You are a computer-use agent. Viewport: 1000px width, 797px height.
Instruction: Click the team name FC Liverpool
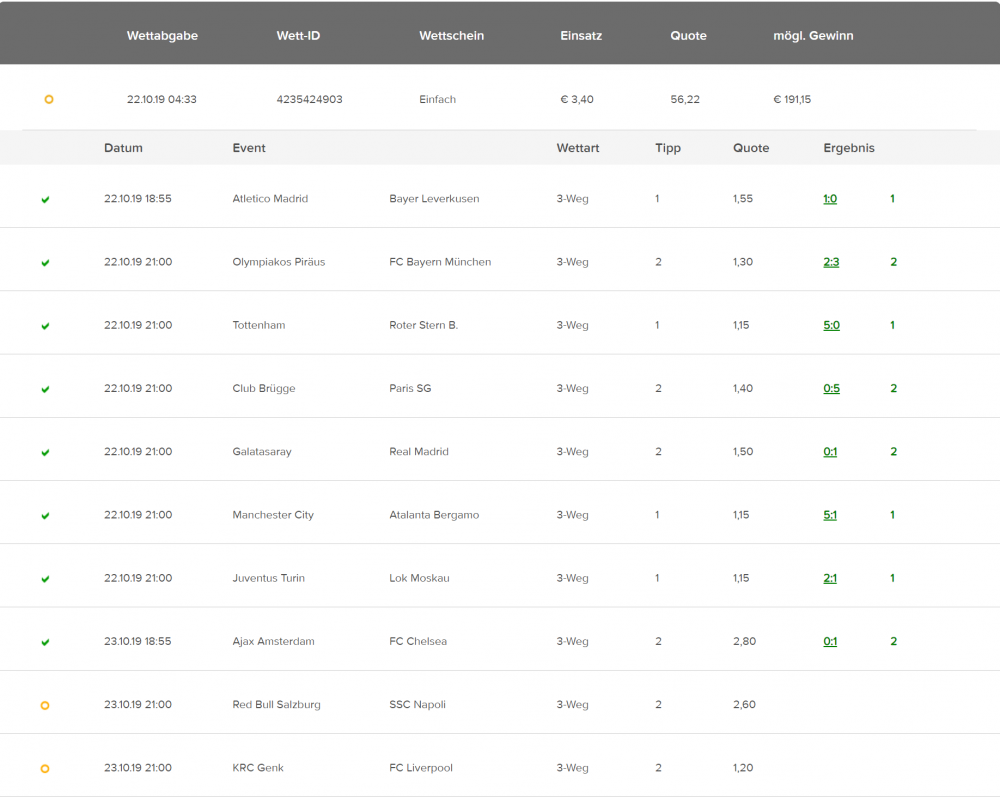coord(421,768)
